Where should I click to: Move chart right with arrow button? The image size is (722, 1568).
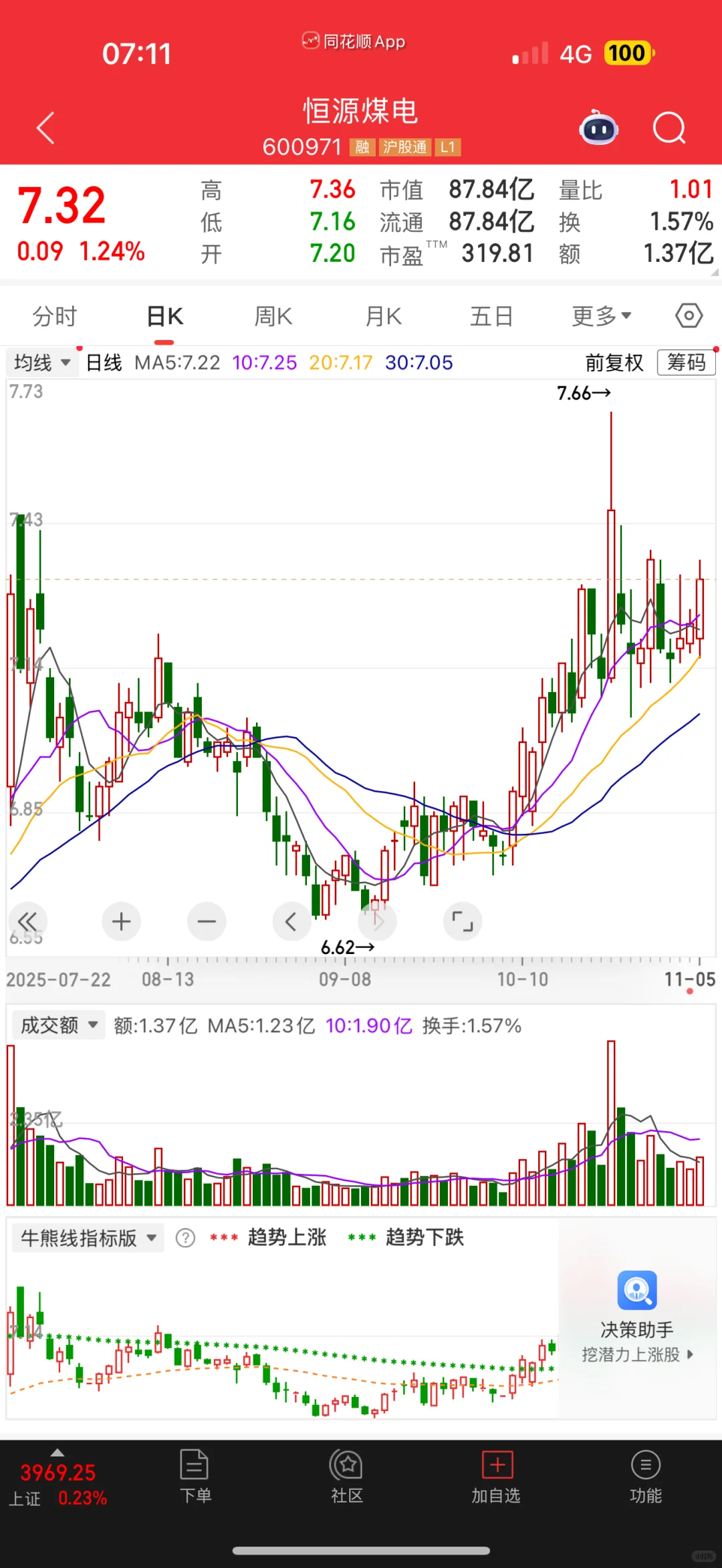[378, 922]
